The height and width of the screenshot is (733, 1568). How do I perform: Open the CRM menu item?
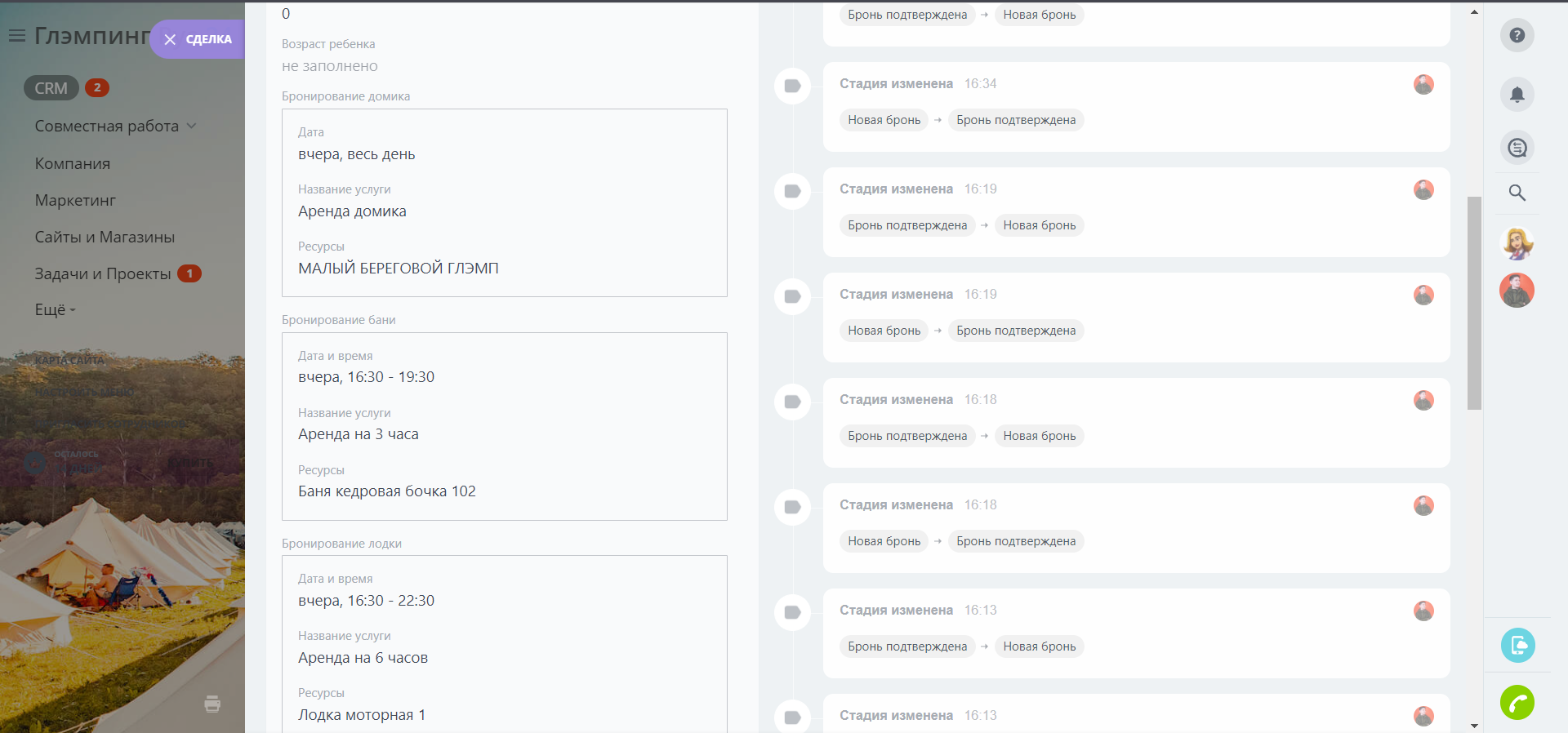(51, 88)
